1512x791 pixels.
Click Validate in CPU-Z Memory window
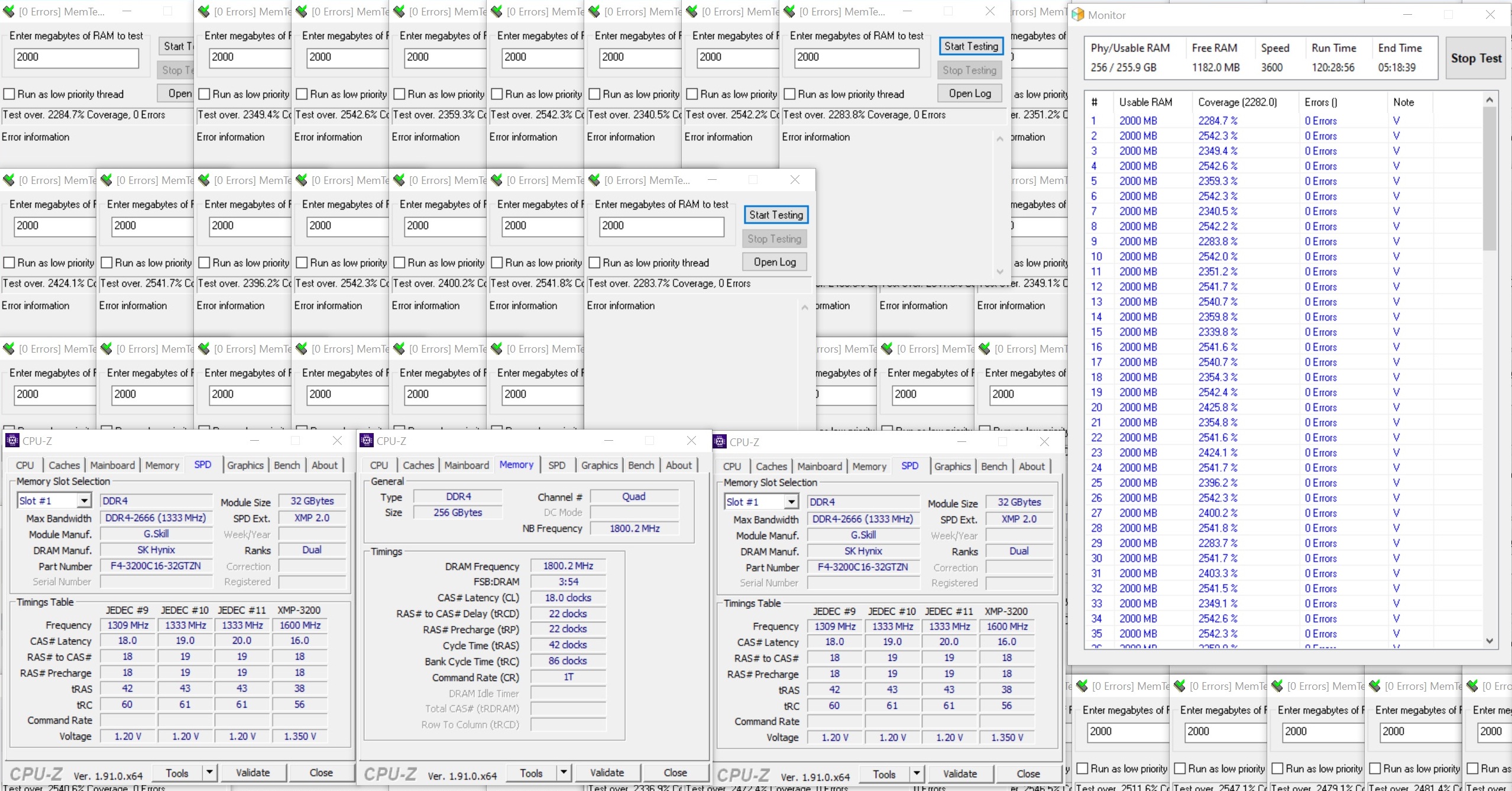(x=607, y=773)
